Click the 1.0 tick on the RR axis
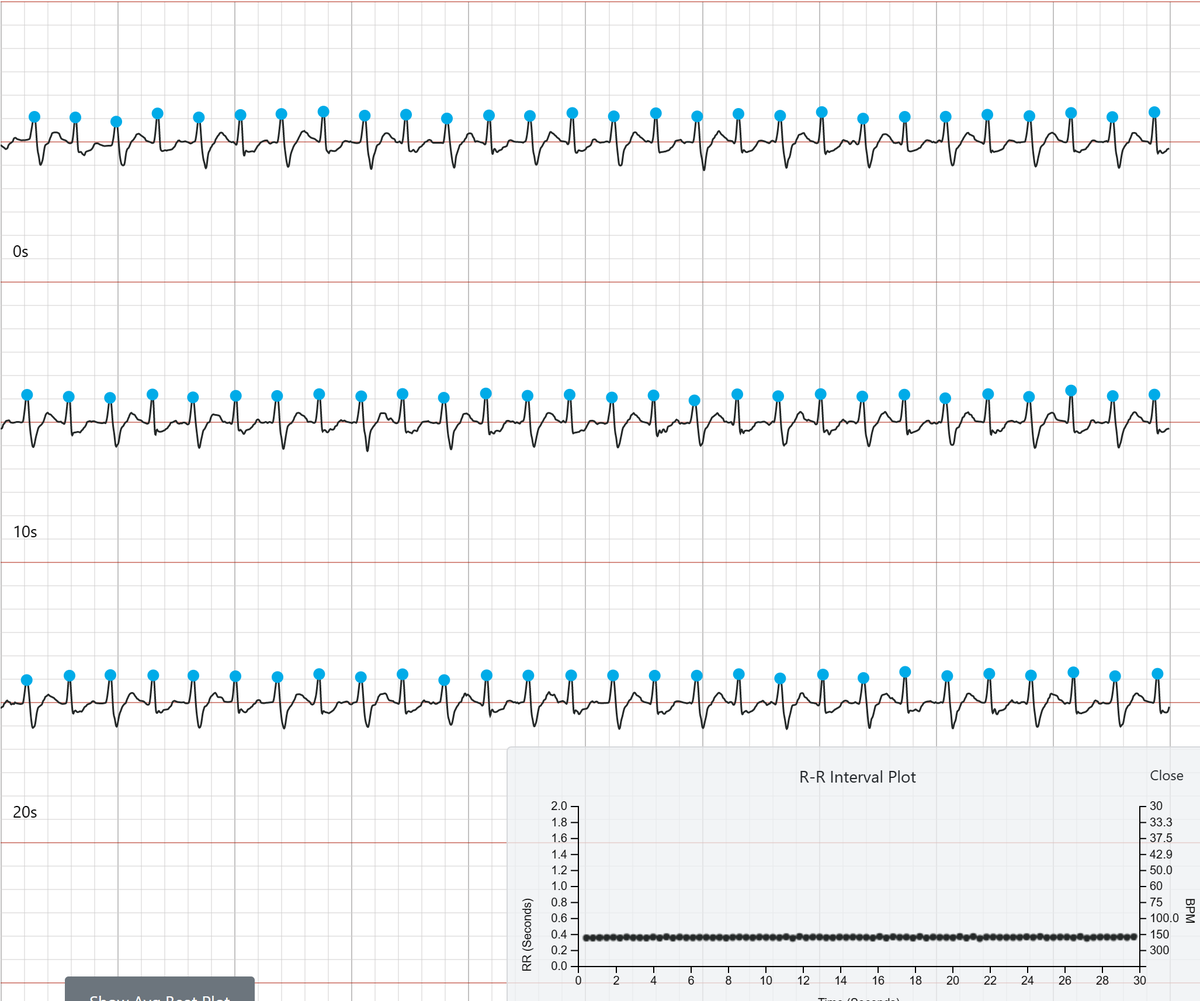The width and height of the screenshot is (1200, 1001). click(x=560, y=886)
